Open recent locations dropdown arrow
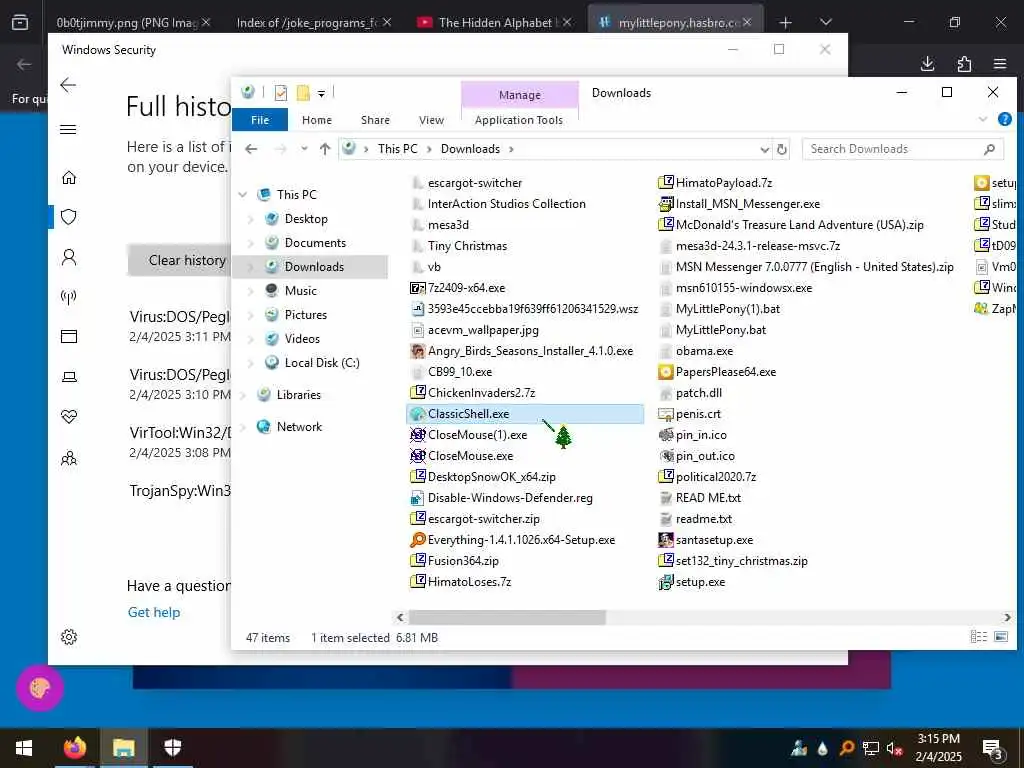1024x768 pixels. pos(304,149)
